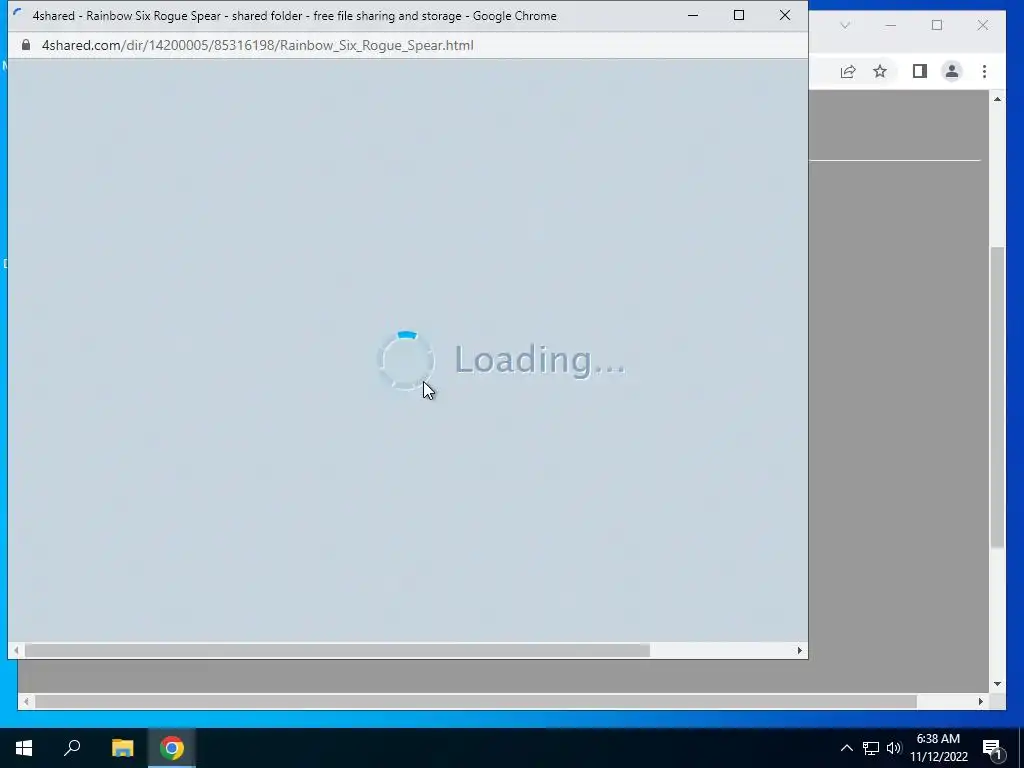Expand the tab search chevron in background Chrome

tap(845, 25)
